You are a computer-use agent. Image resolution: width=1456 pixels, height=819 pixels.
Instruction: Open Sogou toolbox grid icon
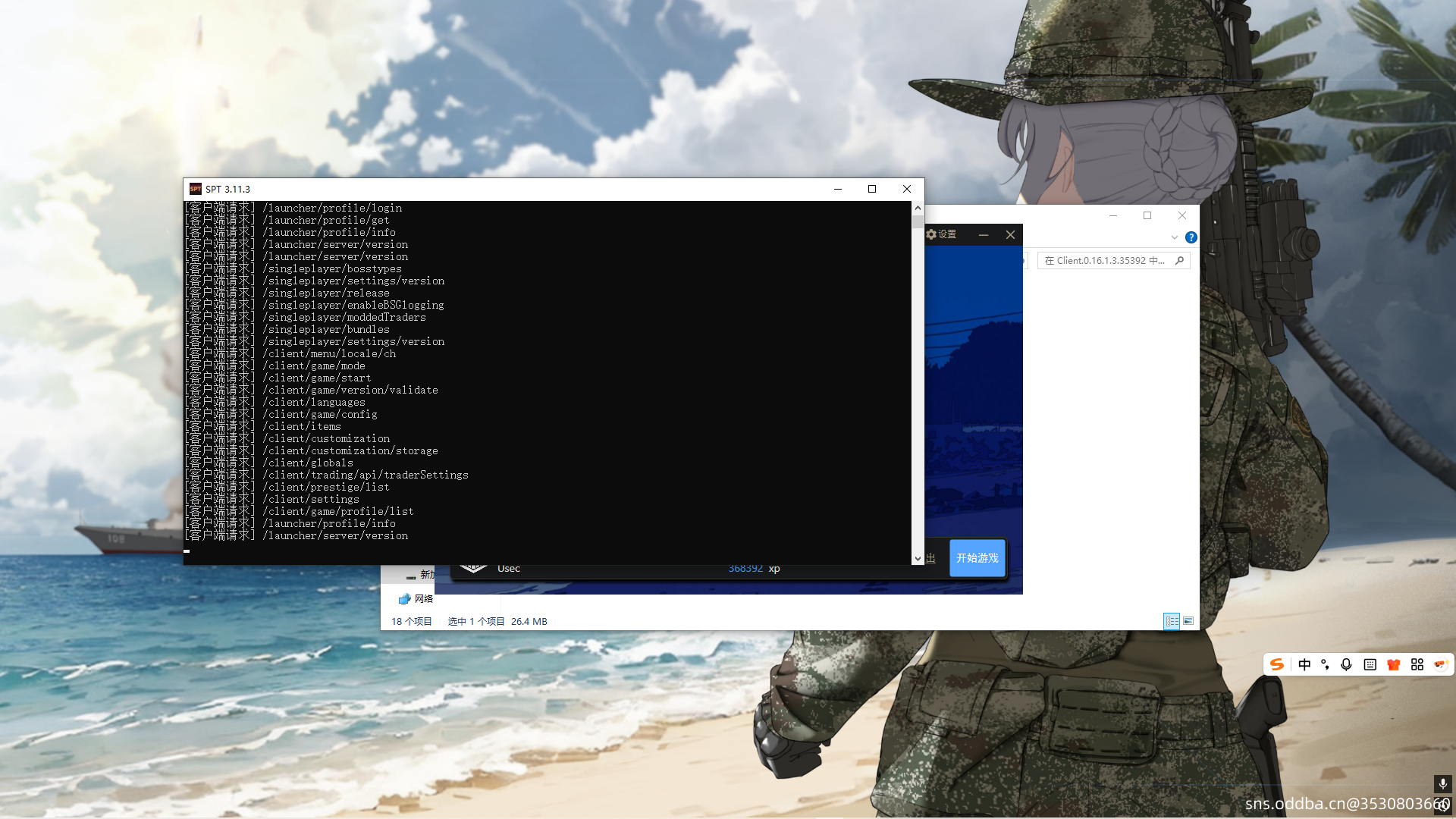pyautogui.click(x=1417, y=664)
